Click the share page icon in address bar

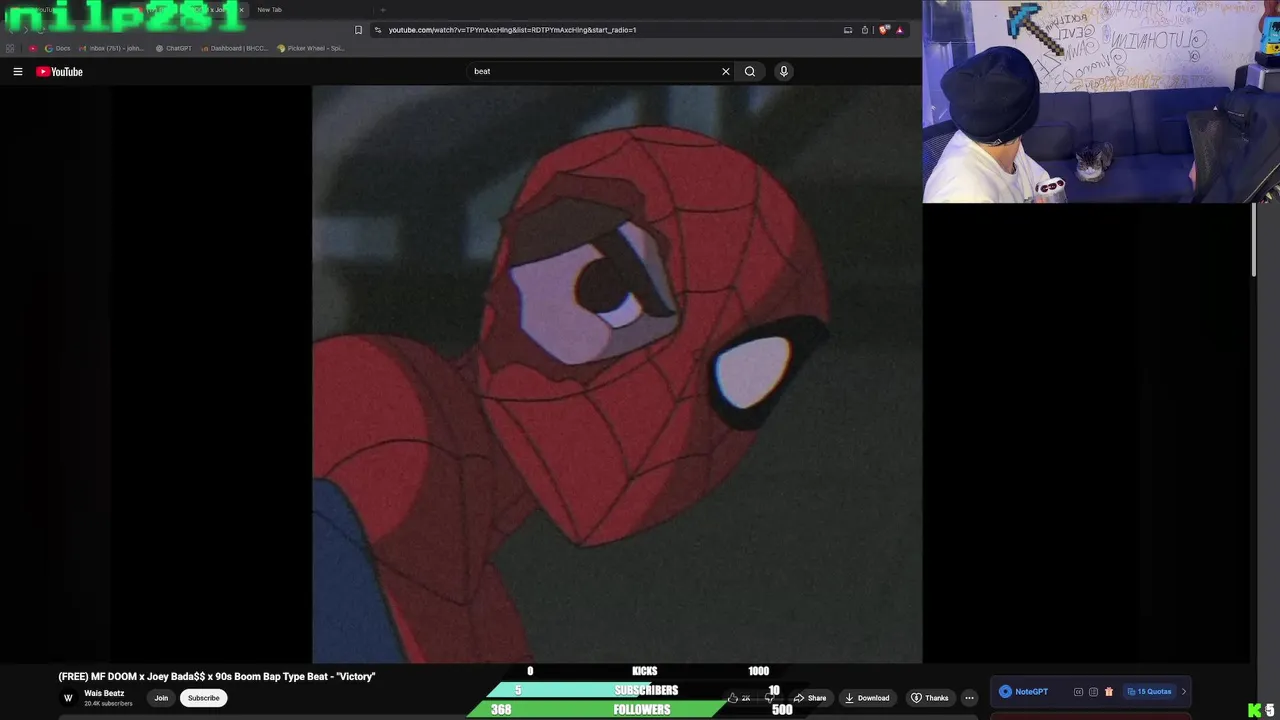point(865,30)
